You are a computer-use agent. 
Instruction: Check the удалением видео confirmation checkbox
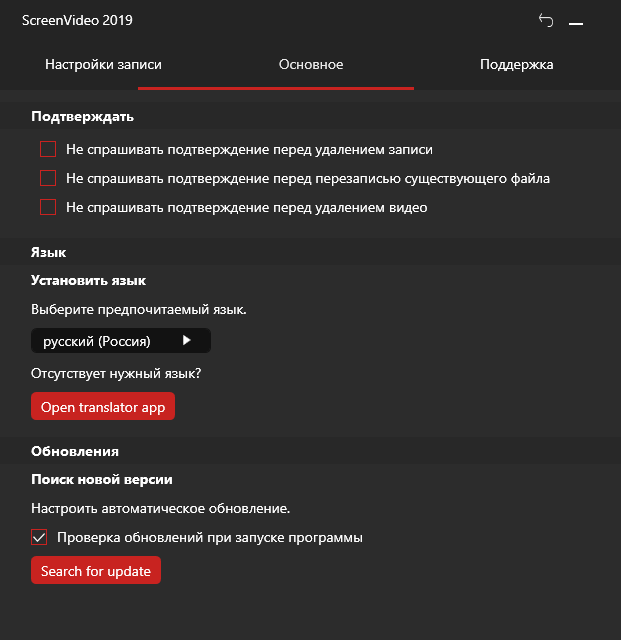coord(48,208)
